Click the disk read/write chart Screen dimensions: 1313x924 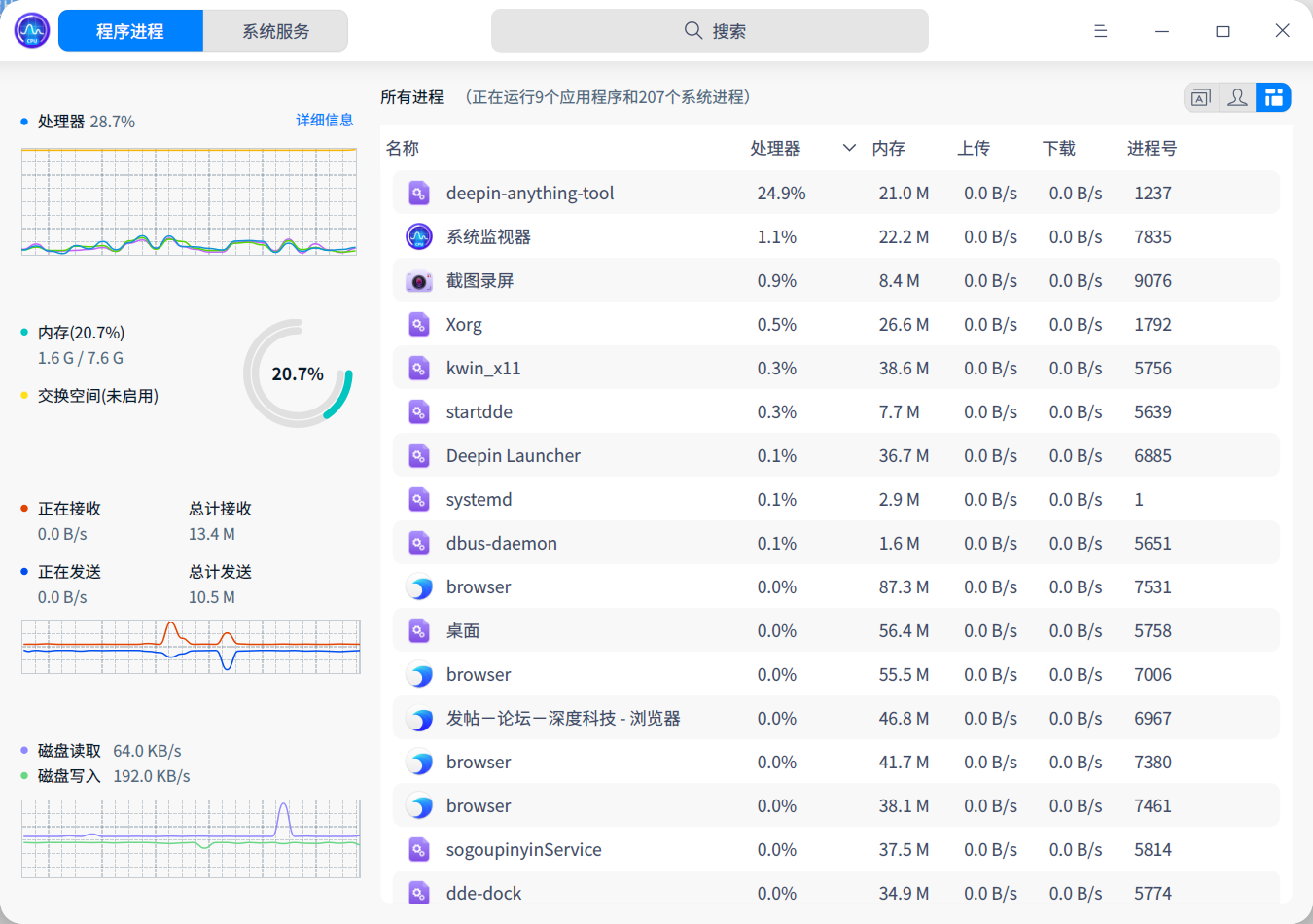point(191,838)
